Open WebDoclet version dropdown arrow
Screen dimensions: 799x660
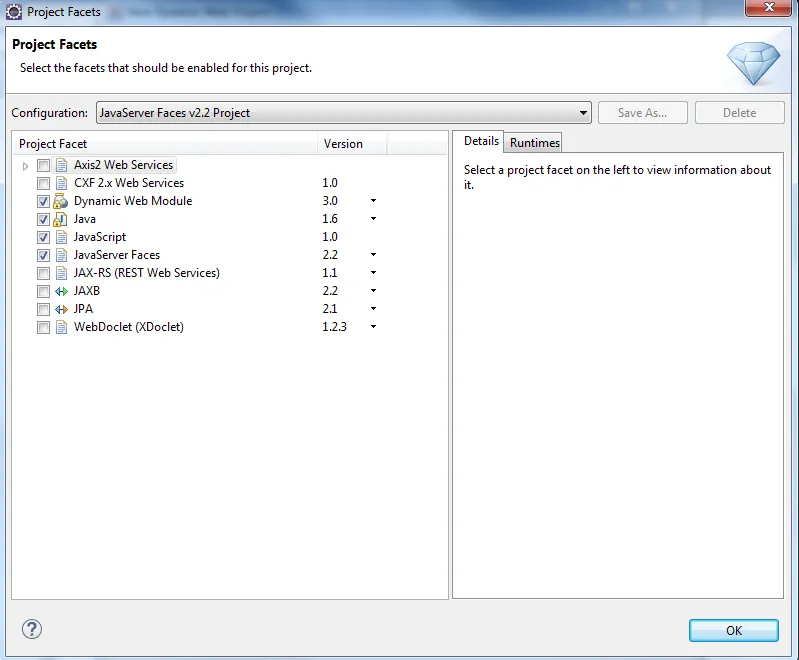coord(374,327)
